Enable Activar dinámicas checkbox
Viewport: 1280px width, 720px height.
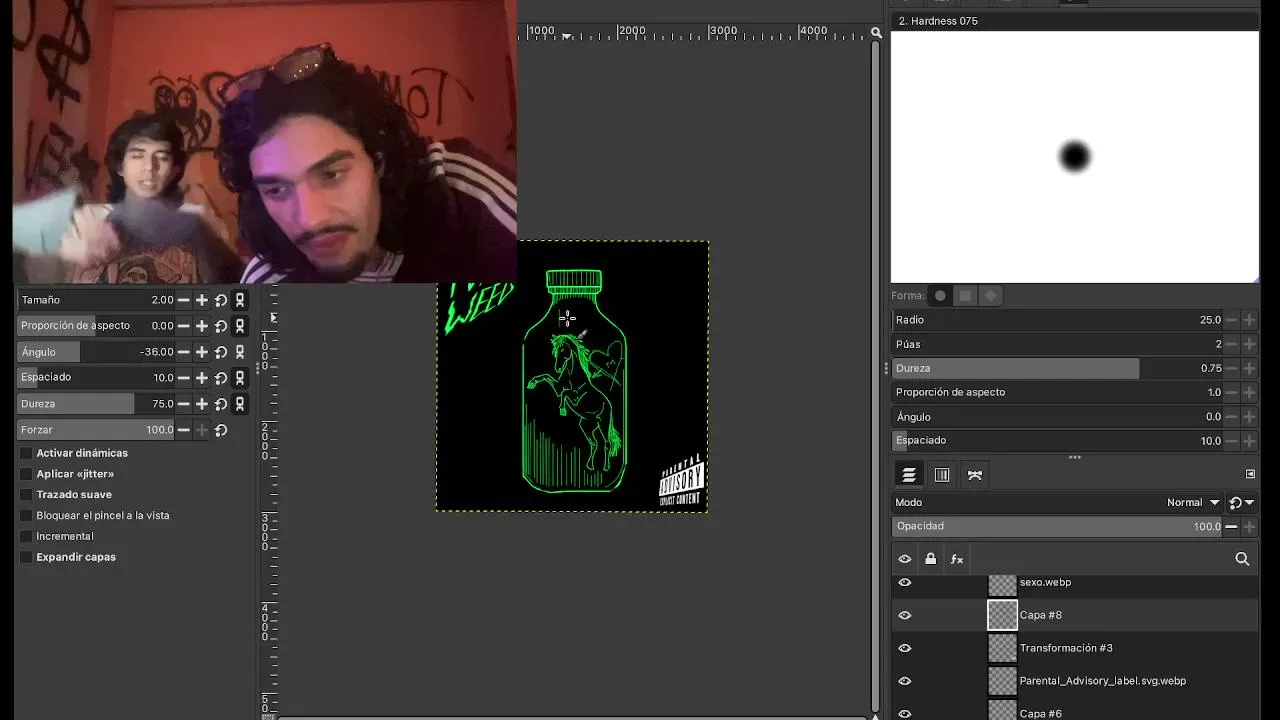point(27,453)
